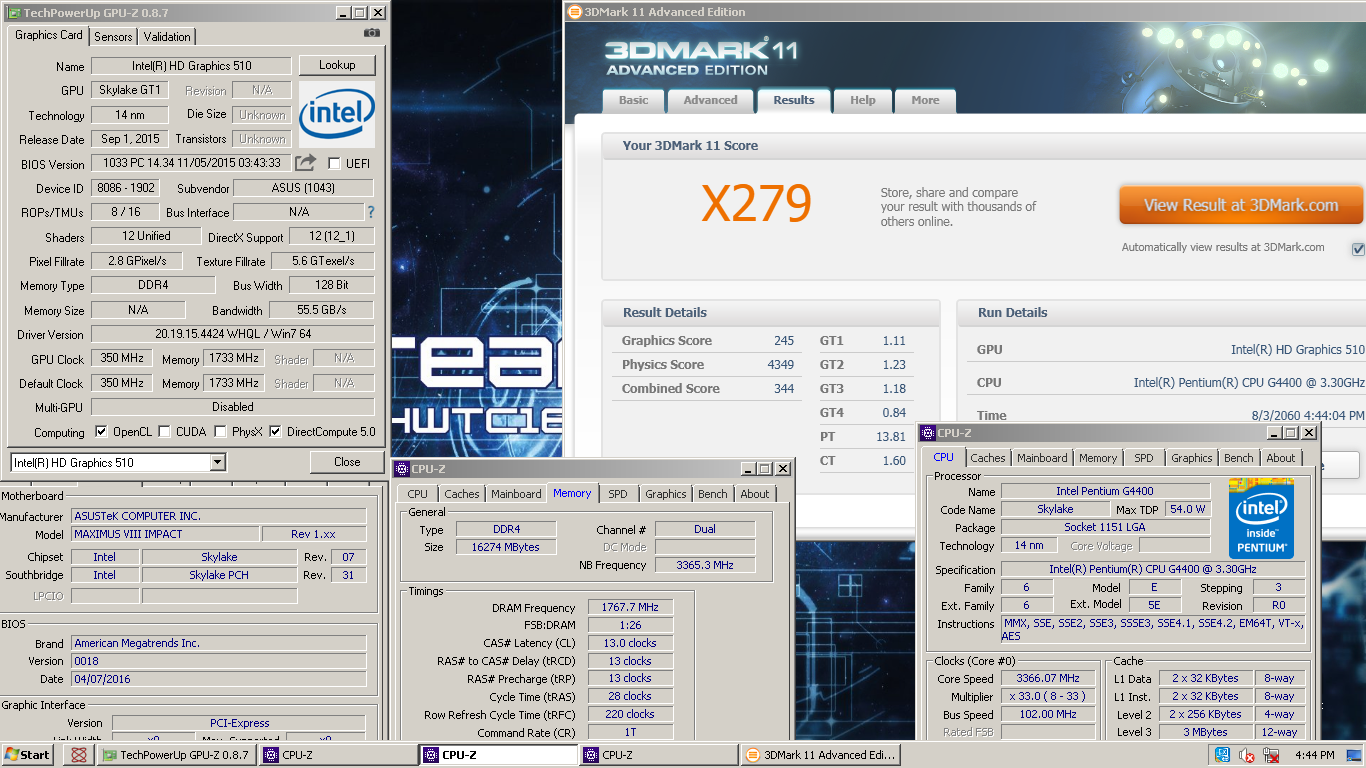Open the Windows Start menu
The height and width of the screenshot is (768, 1366).
pos(28,755)
